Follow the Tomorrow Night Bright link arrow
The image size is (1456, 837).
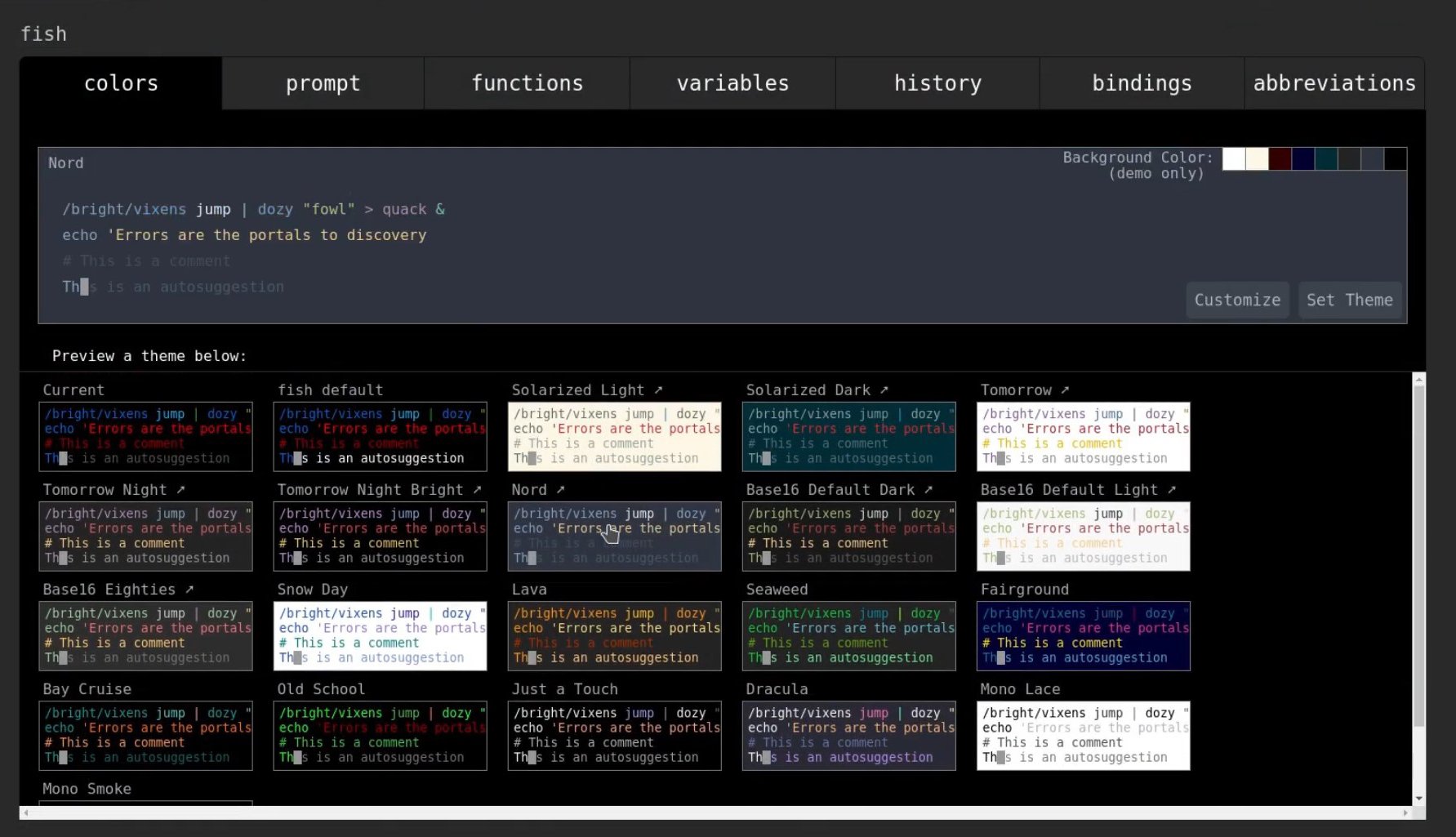pos(477,490)
